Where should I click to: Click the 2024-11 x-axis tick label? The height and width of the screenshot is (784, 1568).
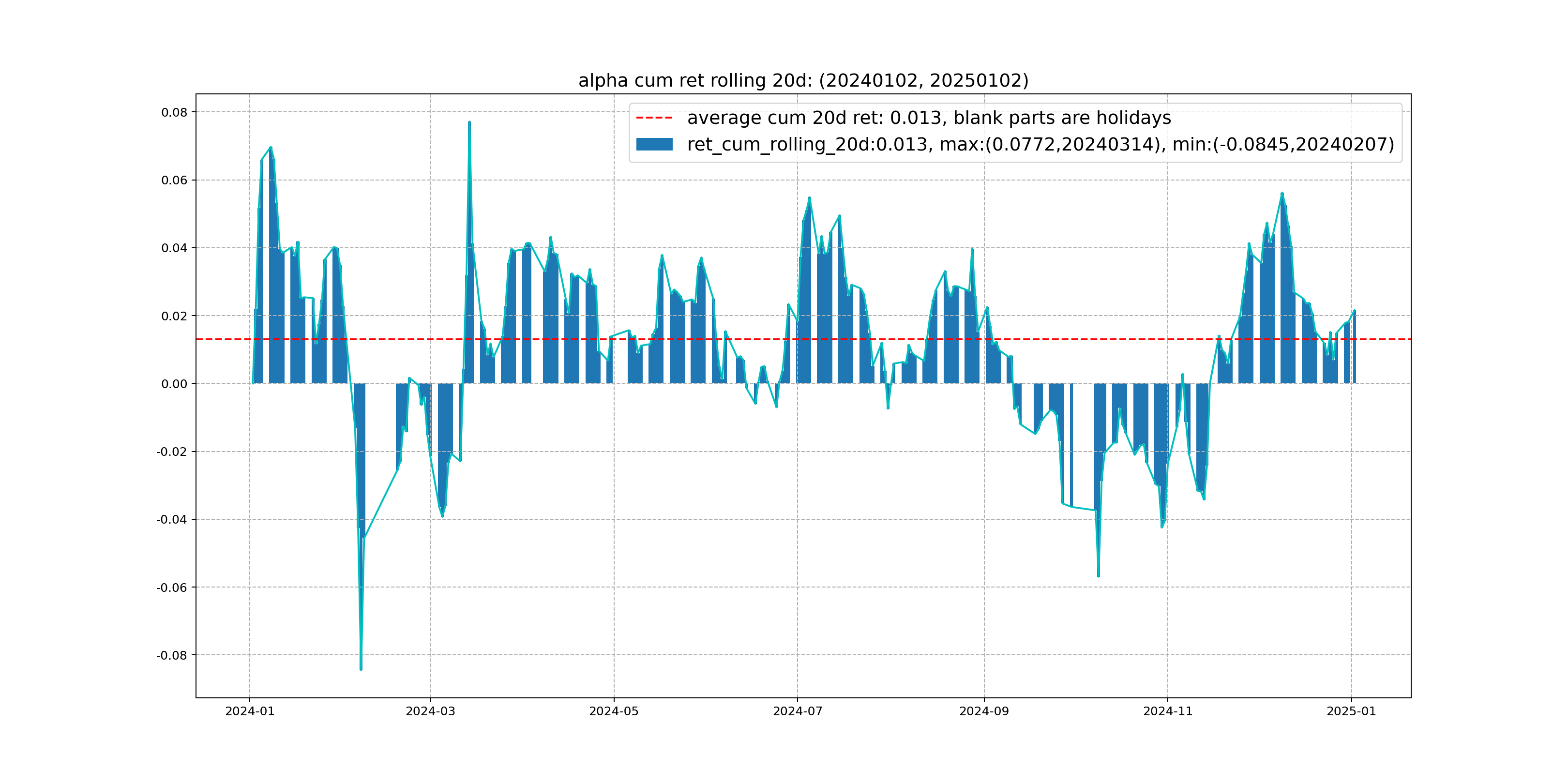[1167, 711]
